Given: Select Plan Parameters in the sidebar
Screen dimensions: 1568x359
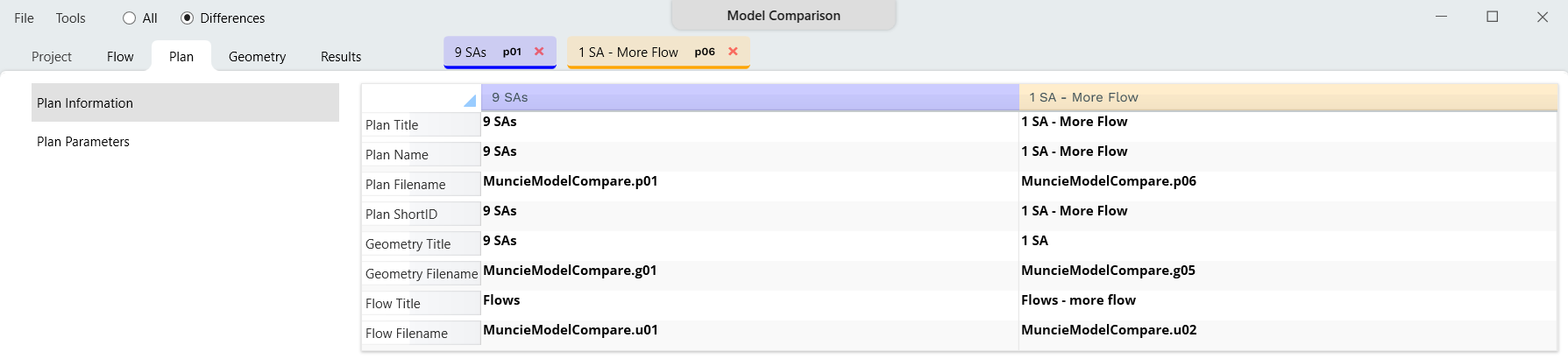Looking at the screenshot, I should [83, 142].
